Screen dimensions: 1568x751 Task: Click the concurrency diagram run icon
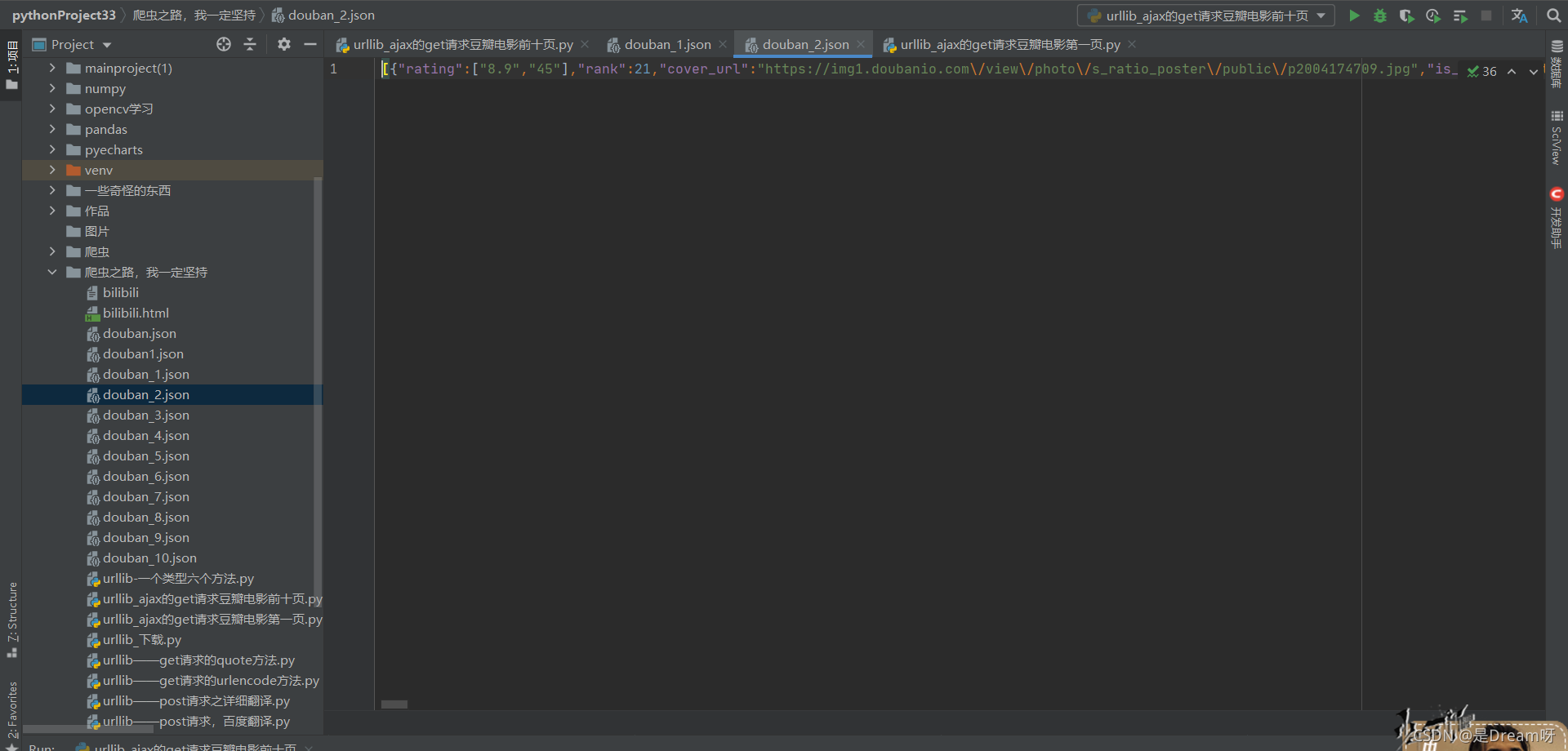(x=1460, y=16)
